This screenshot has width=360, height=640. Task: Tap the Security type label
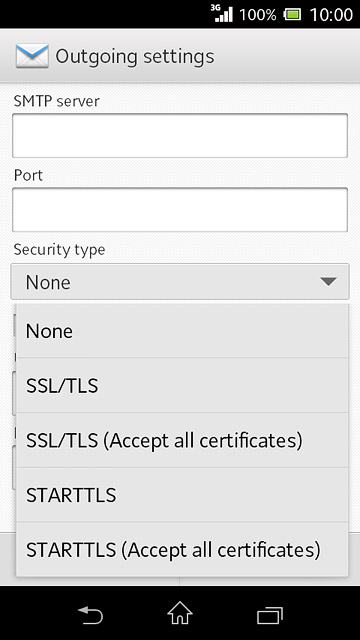59,250
